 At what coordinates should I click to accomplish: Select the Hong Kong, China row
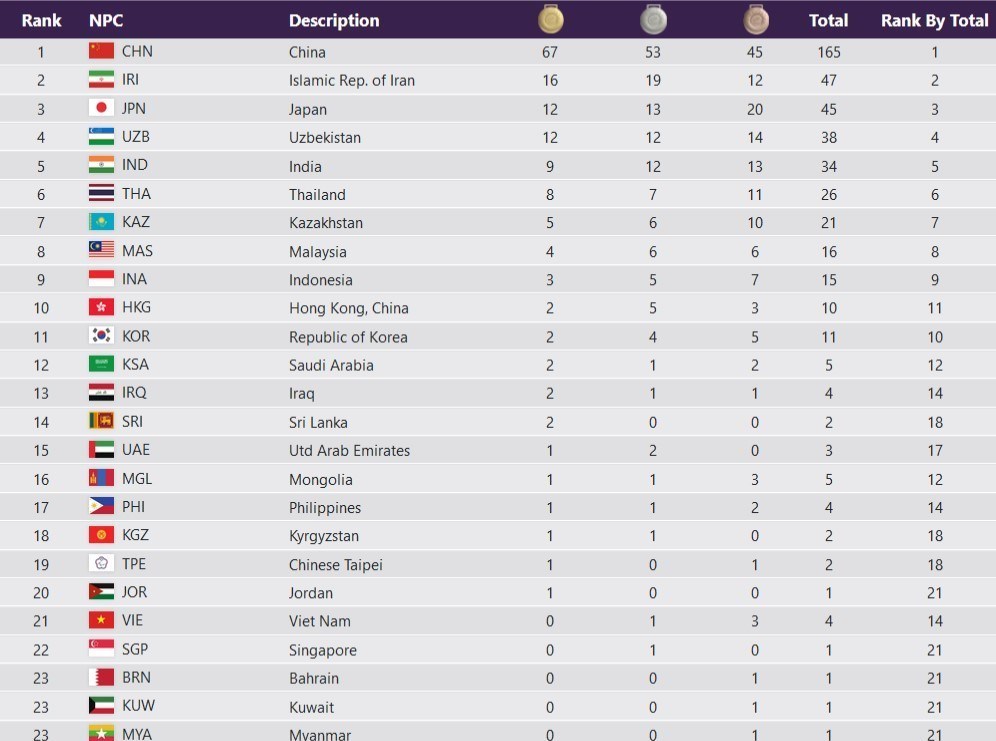(348, 308)
